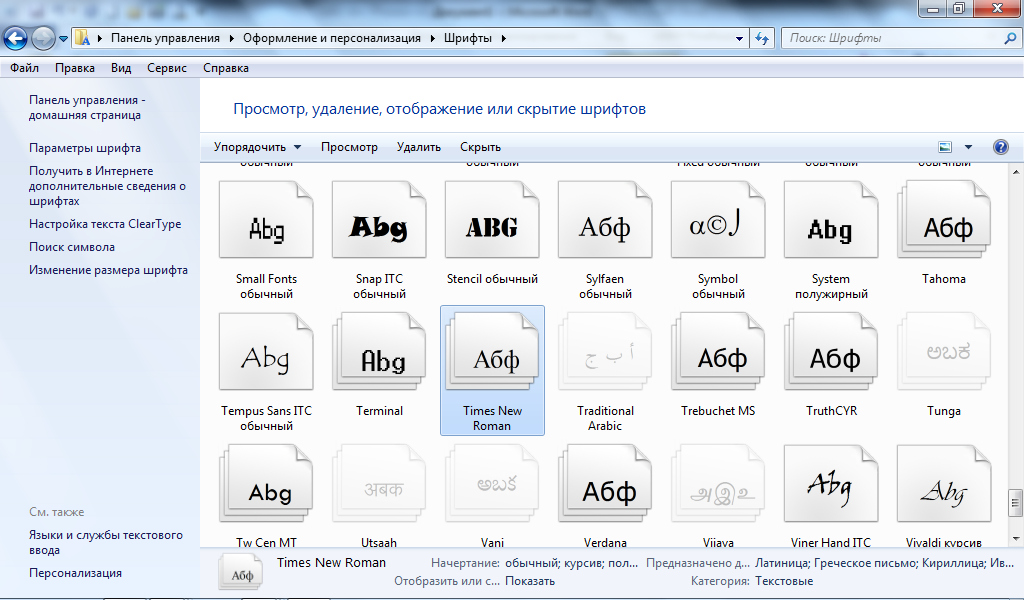The height and width of the screenshot is (600, 1024).
Task: Expand arrow after Оформление и персонализация
Action: (432, 39)
